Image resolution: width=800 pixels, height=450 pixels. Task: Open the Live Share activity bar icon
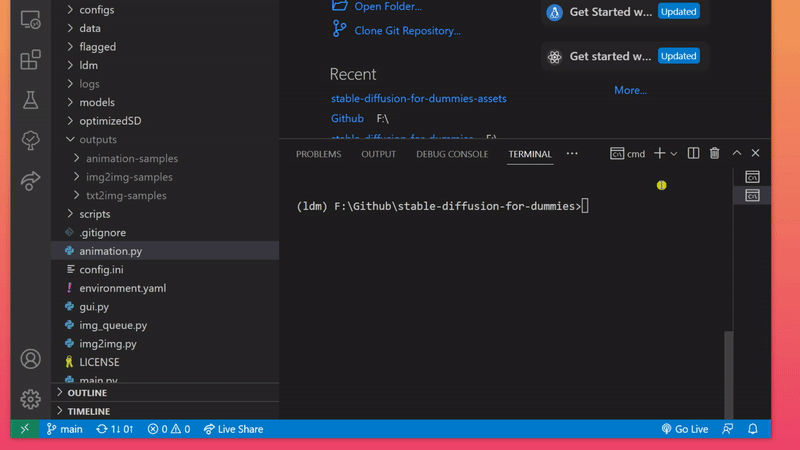(30, 180)
